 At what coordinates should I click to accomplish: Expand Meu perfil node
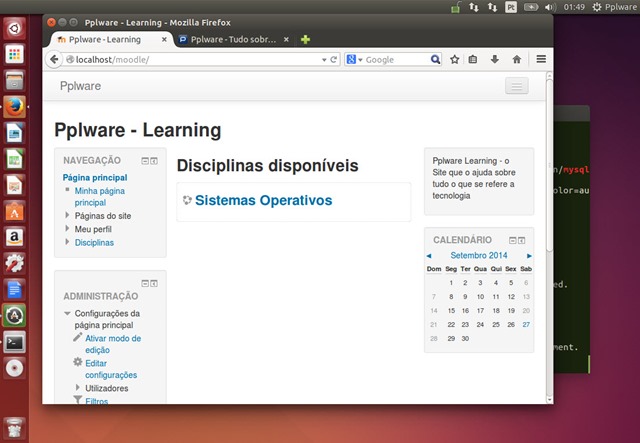(x=67, y=229)
